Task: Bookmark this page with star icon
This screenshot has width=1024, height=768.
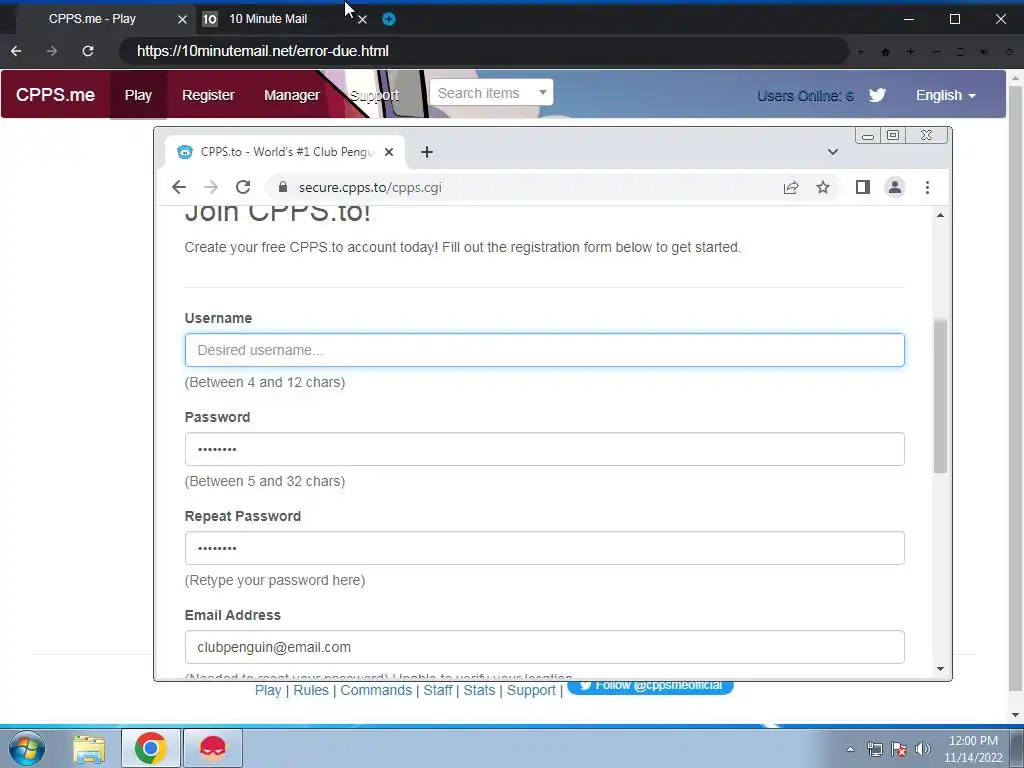Action: pyautogui.click(x=823, y=187)
